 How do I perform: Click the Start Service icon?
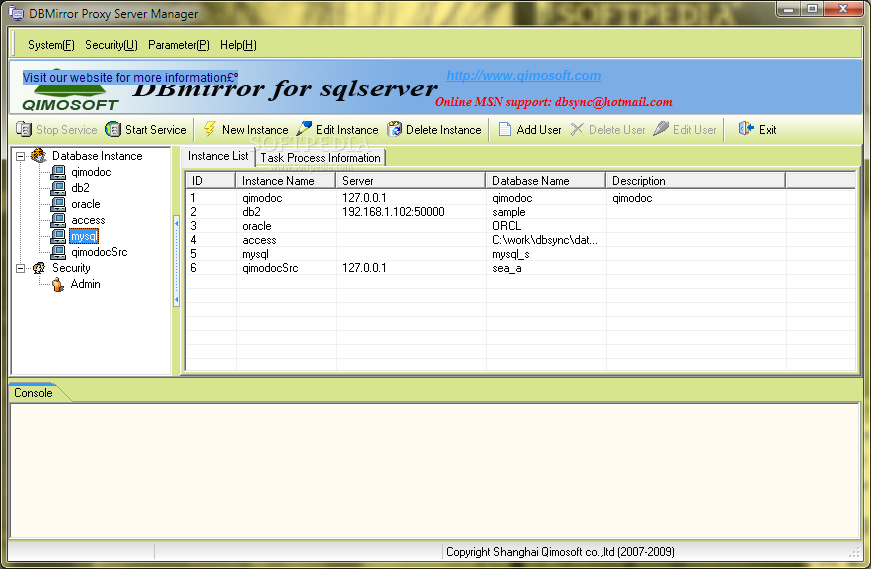(113, 129)
